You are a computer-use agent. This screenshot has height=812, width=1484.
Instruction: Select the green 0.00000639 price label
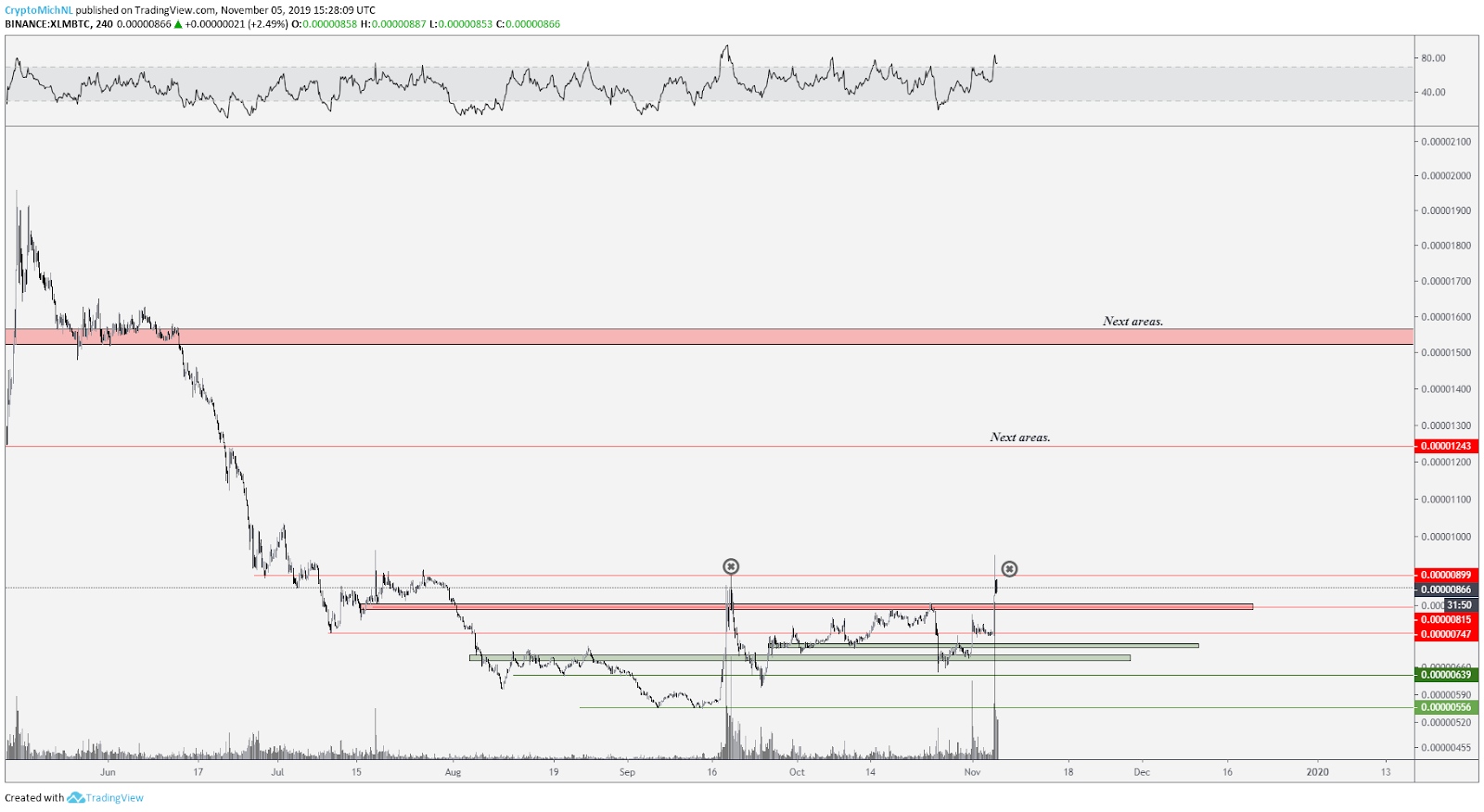click(x=1446, y=675)
